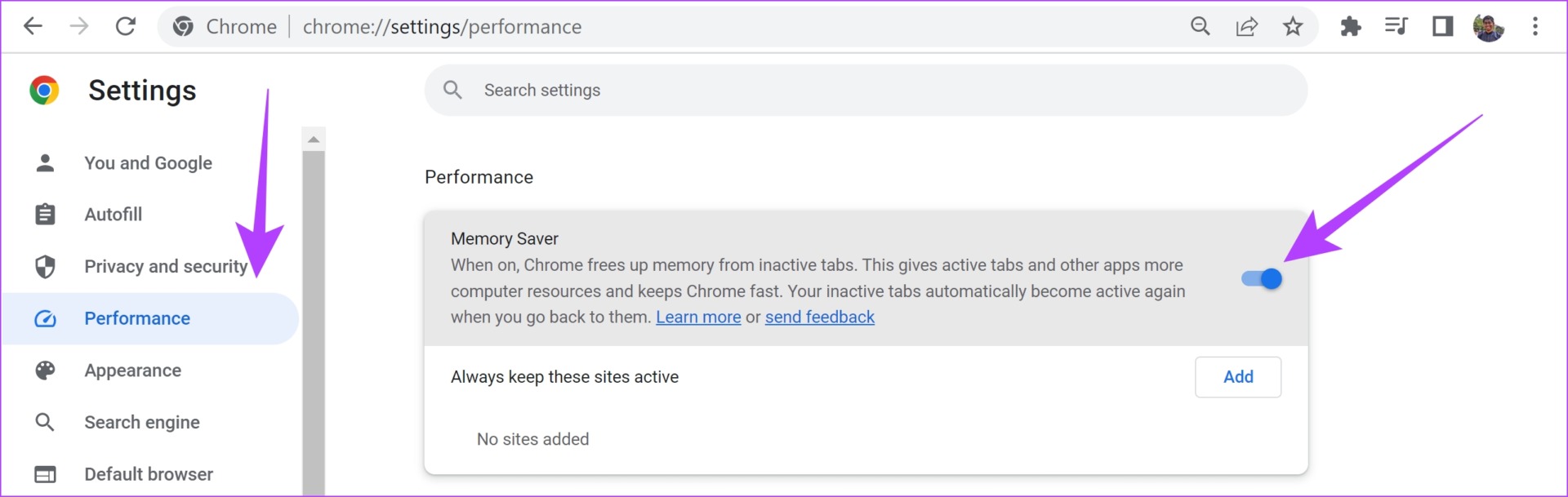This screenshot has height=497, width=1568.
Task: Click the Settings title
Action: coord(142,91)
